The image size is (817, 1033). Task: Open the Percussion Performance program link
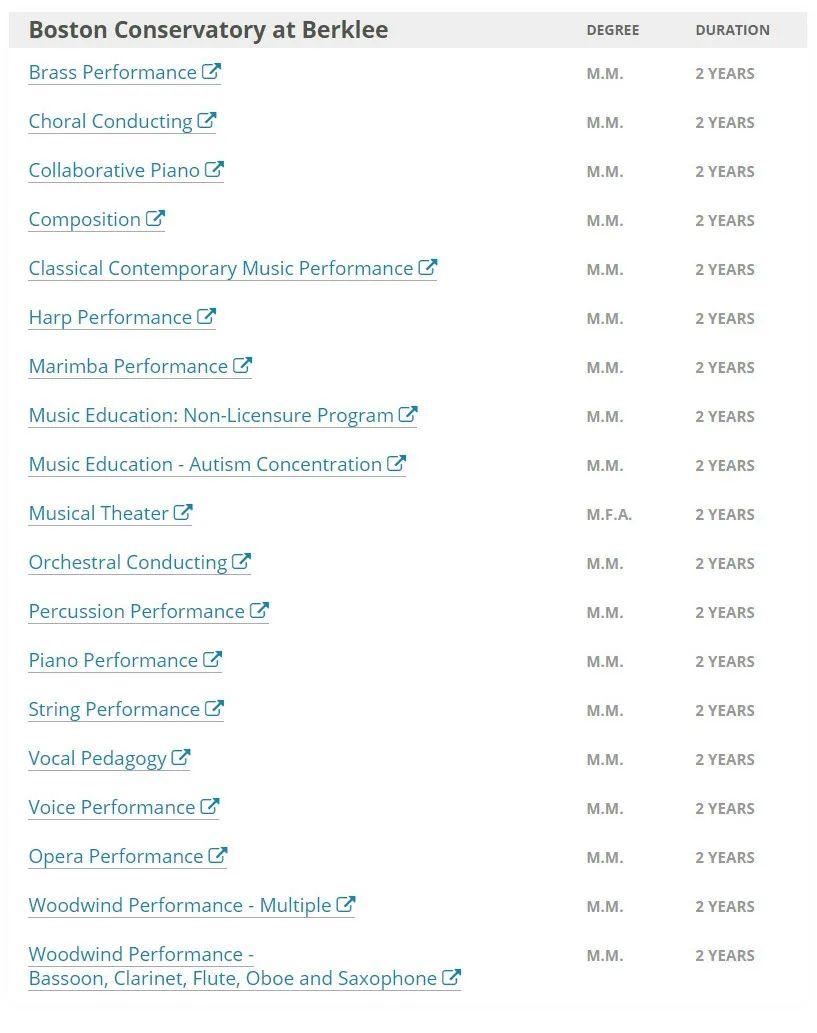click(136, 612)
